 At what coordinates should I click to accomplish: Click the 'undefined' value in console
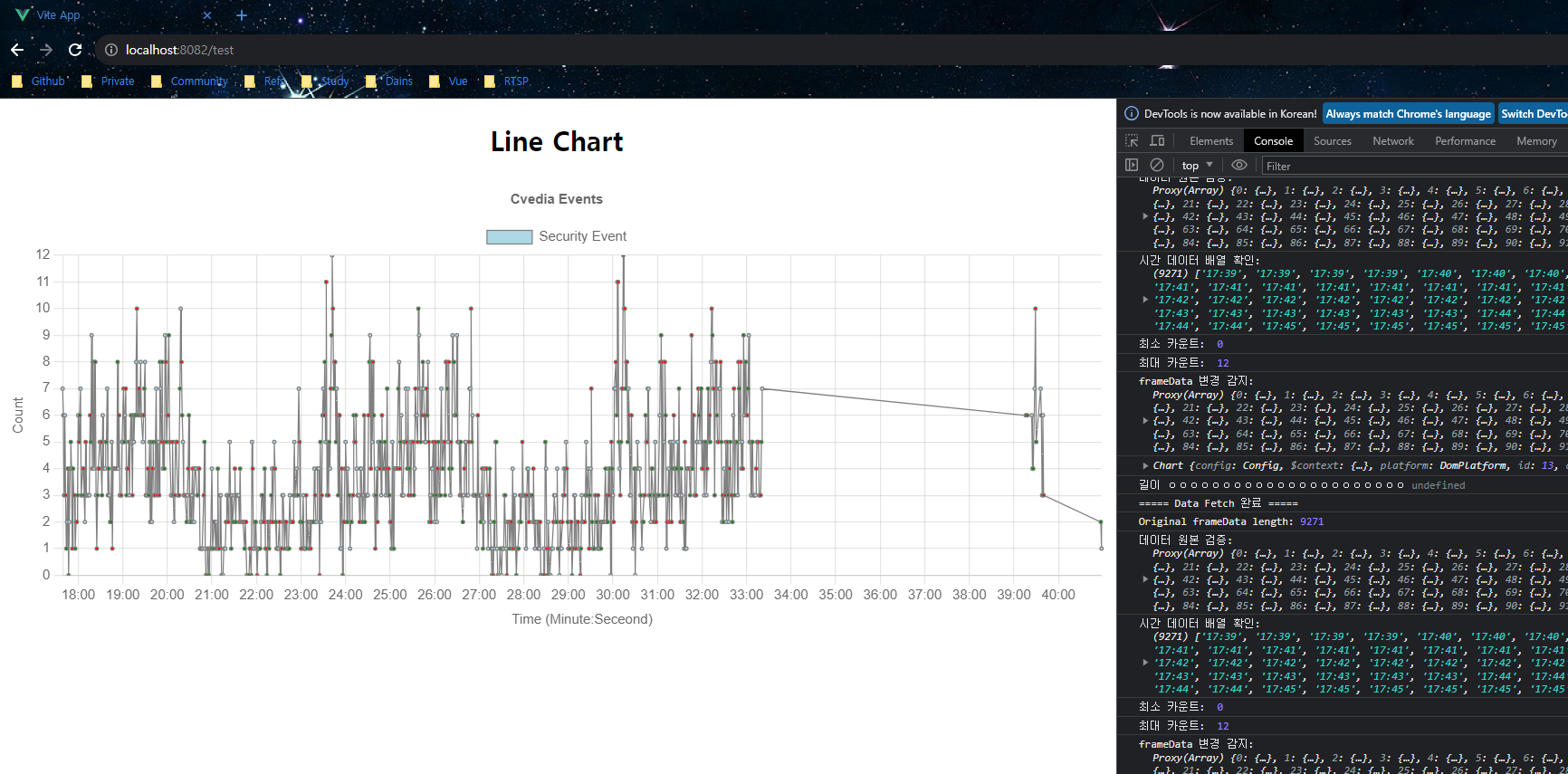point(1438,485)
